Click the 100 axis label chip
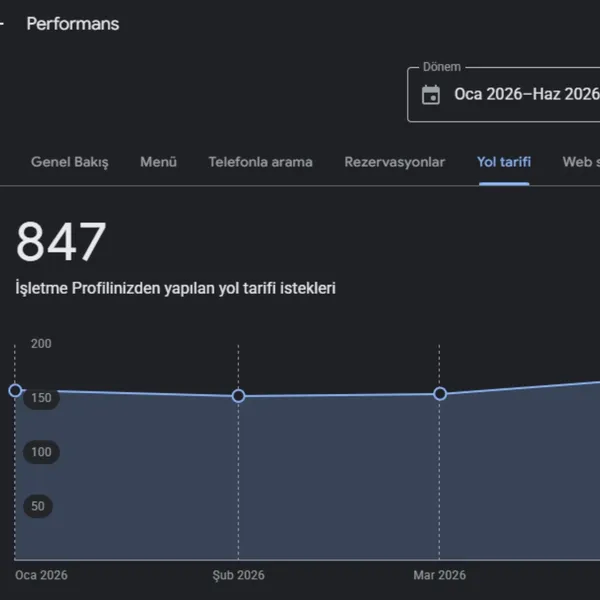600x600 pixels. coord(41,452)
